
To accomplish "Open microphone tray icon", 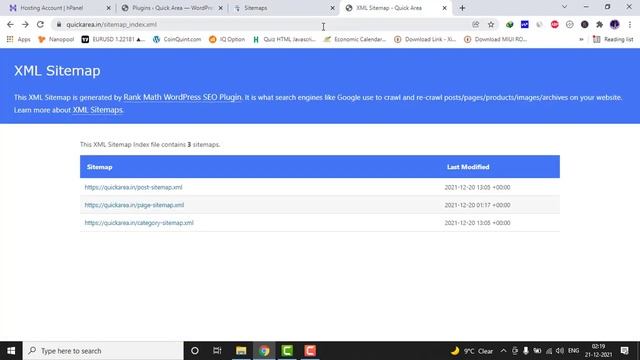I will point(526,351).
